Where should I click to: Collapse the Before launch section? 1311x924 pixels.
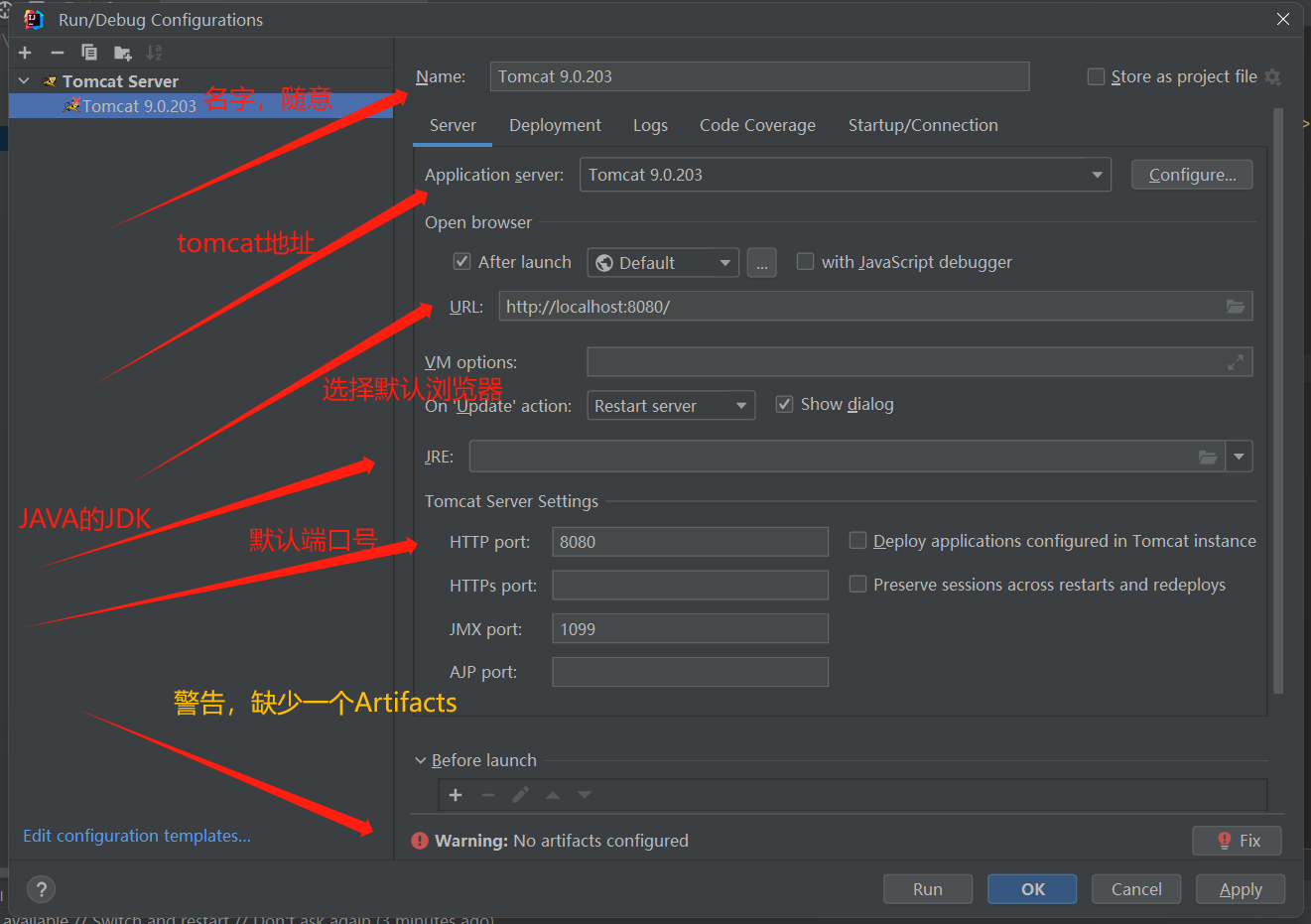(421, 760)
